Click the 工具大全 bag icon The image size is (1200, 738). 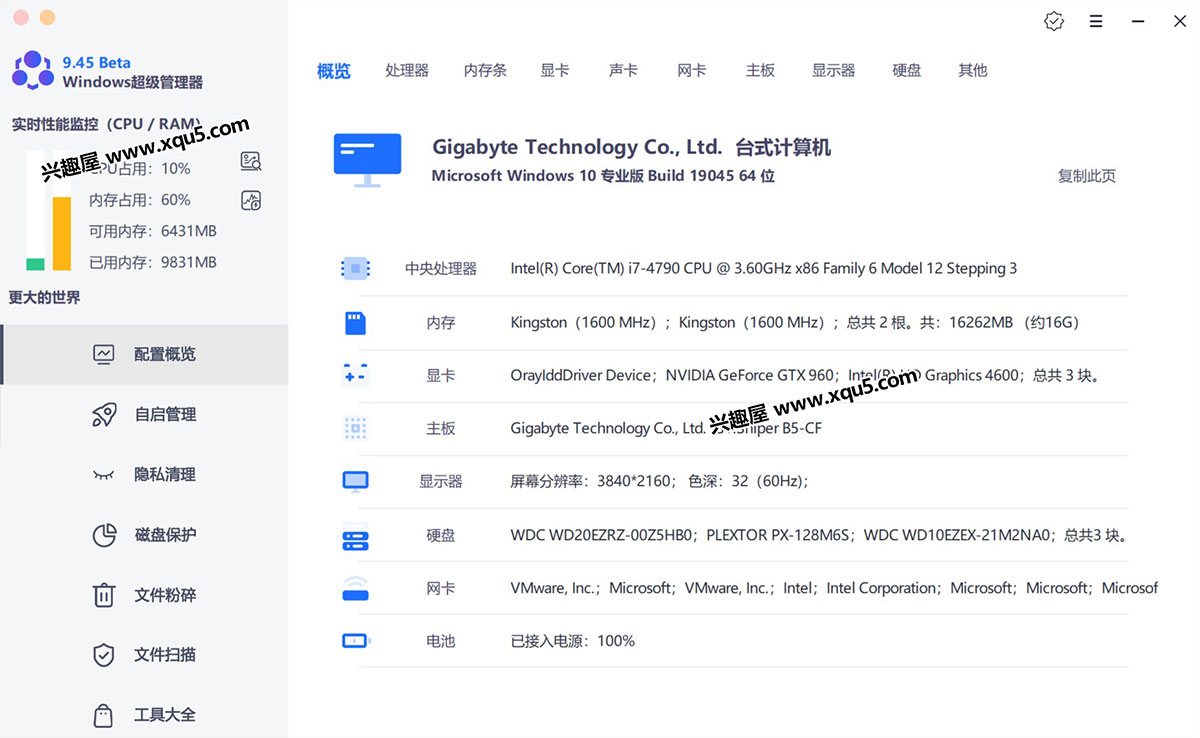pyautogui.click(x=103, y=715)
